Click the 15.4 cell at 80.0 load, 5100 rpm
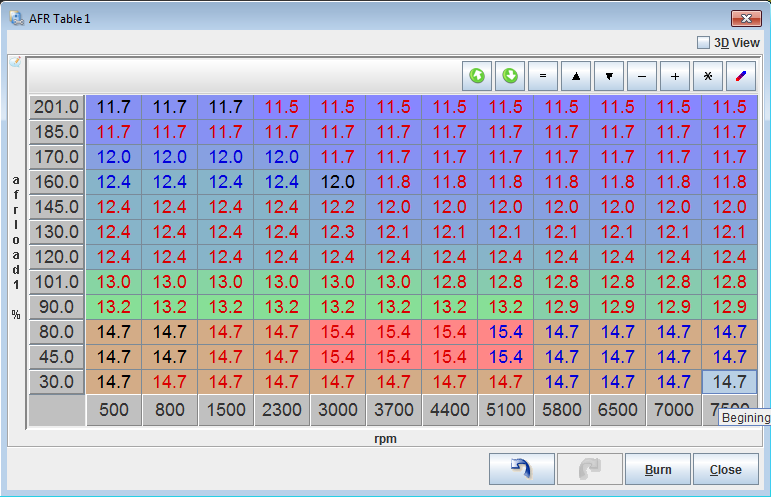The image size is (771, 497). point(506,331)
